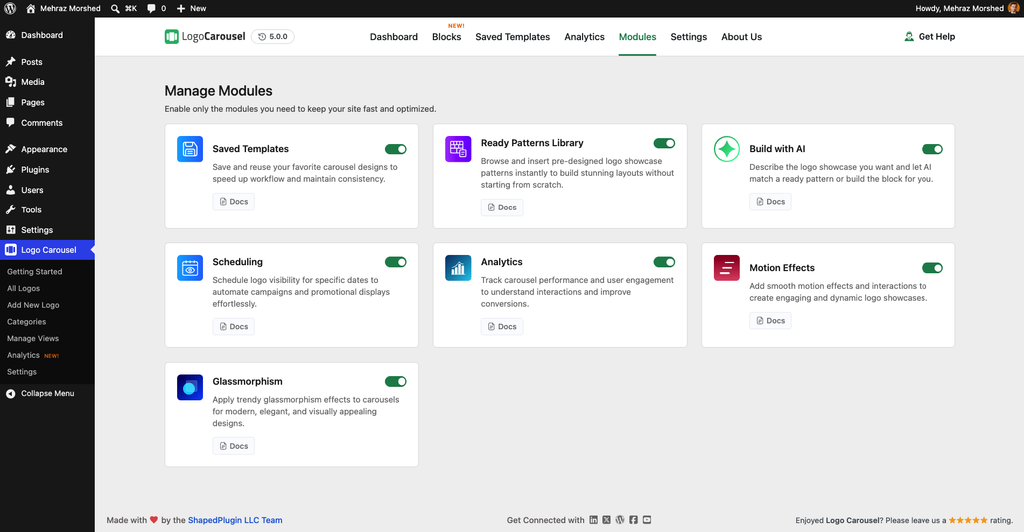1024x532 pixels.
Task: Click the Get Help person icon
Action: 909,37
